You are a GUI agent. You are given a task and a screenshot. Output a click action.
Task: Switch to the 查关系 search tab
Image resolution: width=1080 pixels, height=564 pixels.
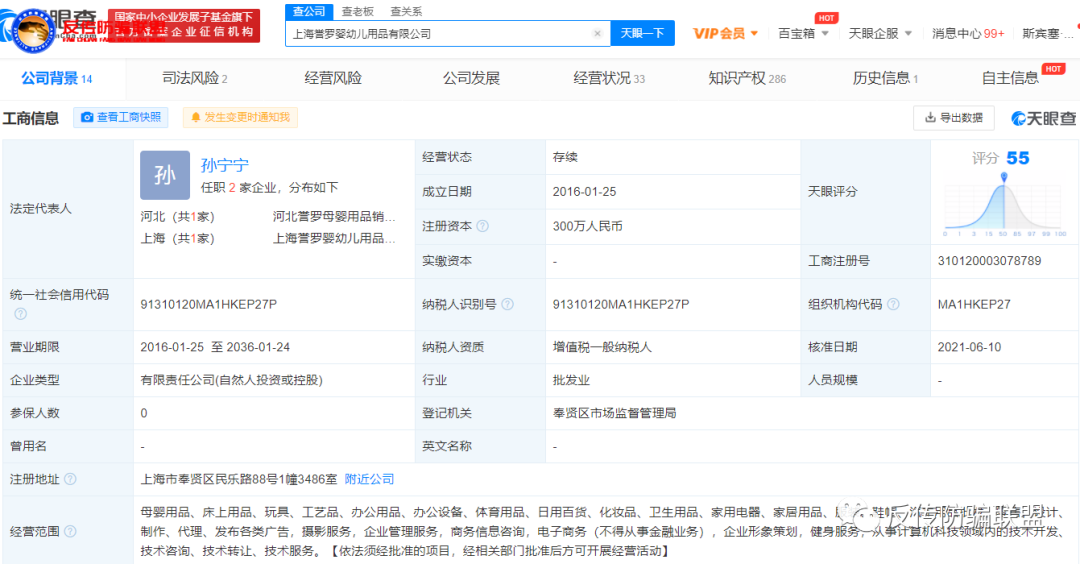(406, 11)
